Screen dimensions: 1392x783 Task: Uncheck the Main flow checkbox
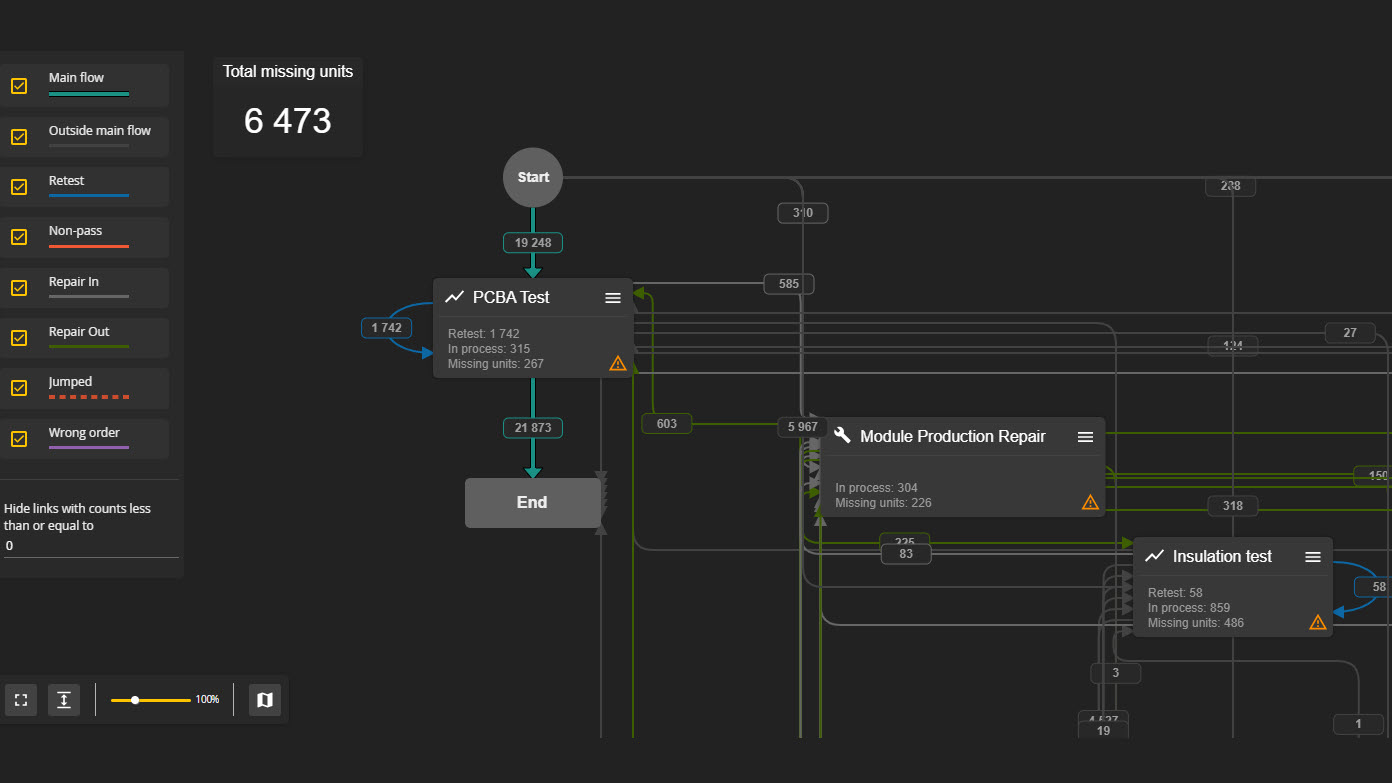pos(19,86)
